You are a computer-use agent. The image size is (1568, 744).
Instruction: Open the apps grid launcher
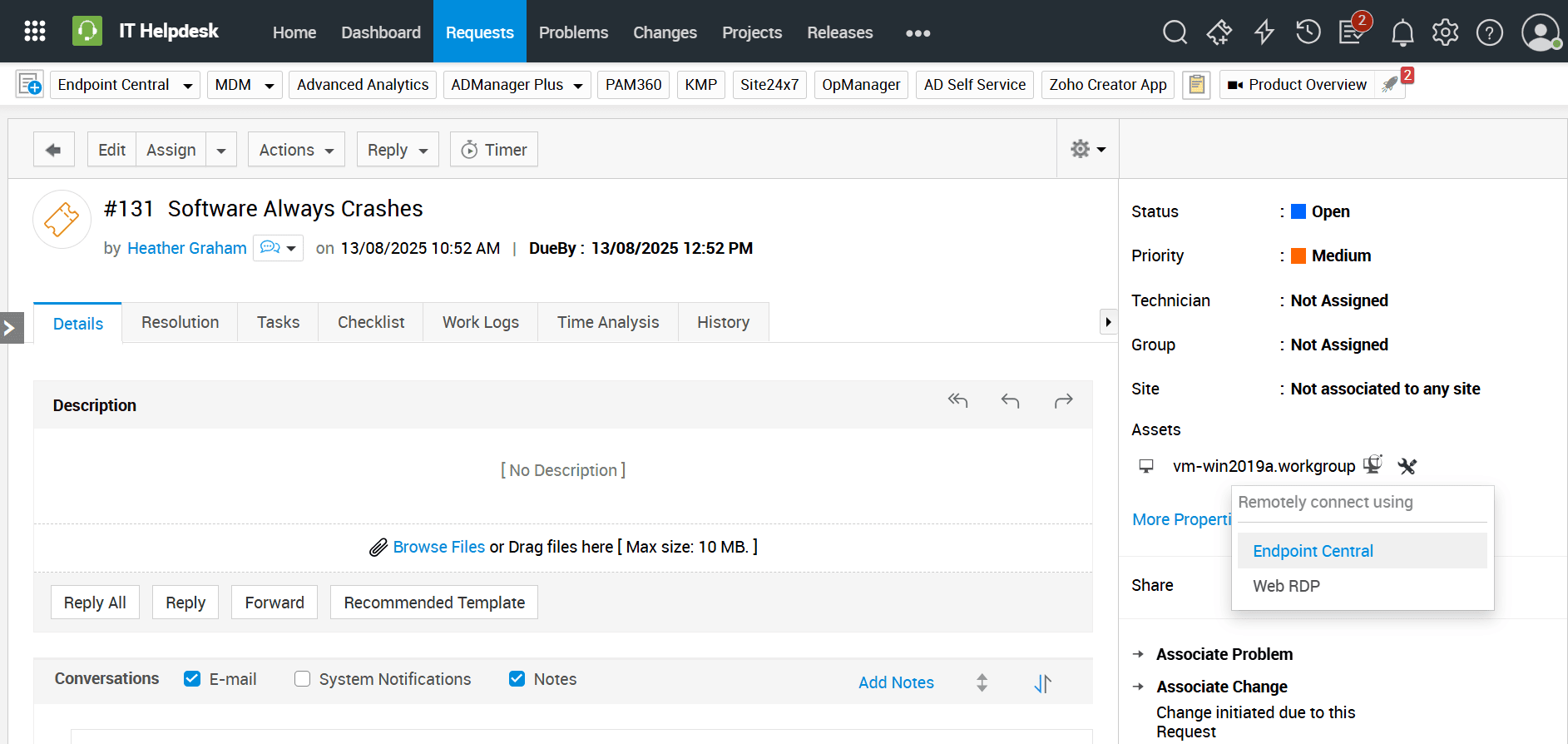(x=35, y=32)
